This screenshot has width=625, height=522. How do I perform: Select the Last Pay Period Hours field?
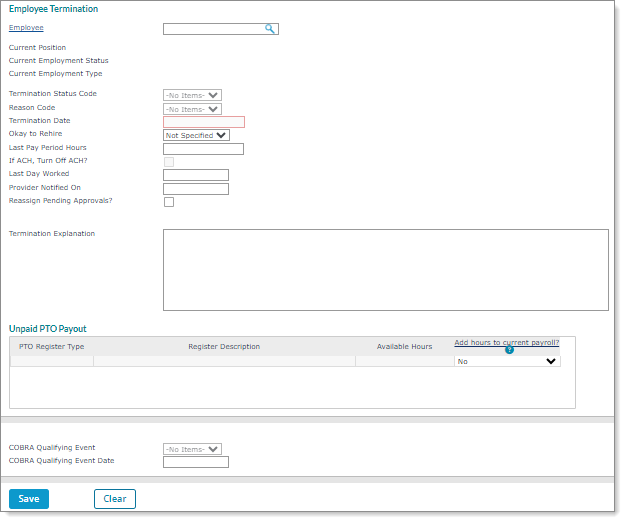pos(203,149)
